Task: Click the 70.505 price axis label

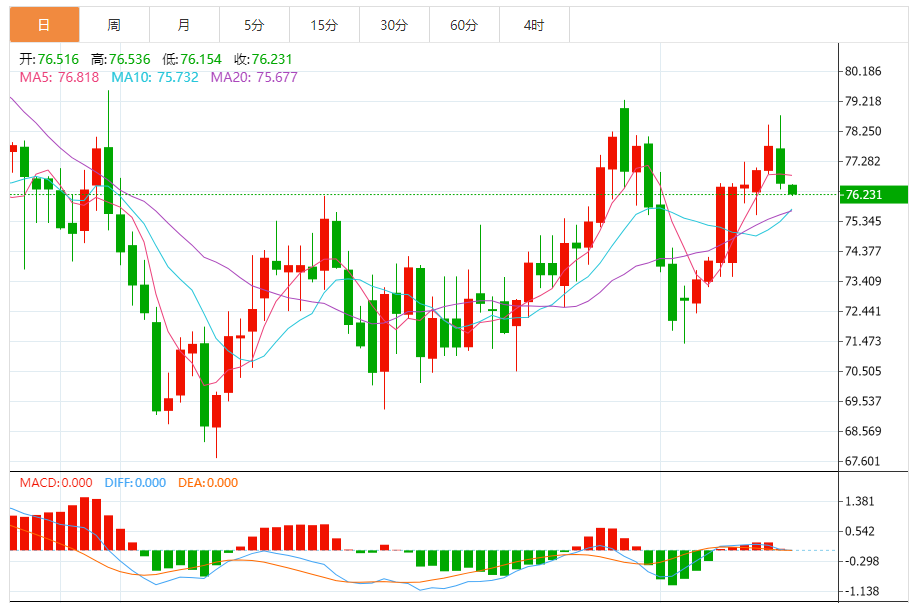Action: (863, 371)
